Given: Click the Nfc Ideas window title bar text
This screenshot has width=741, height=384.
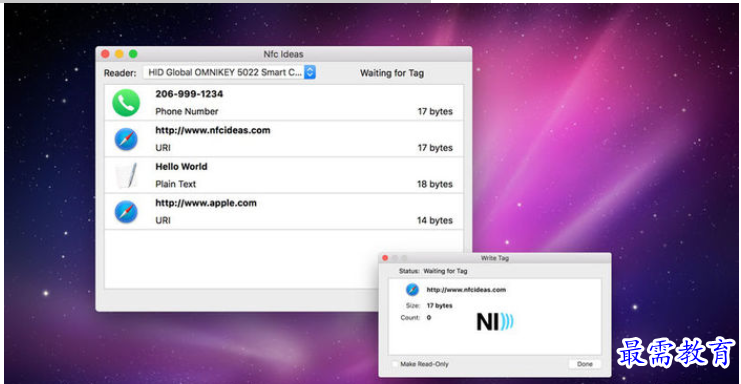Looking at the screenshot, I should [284, 54].
